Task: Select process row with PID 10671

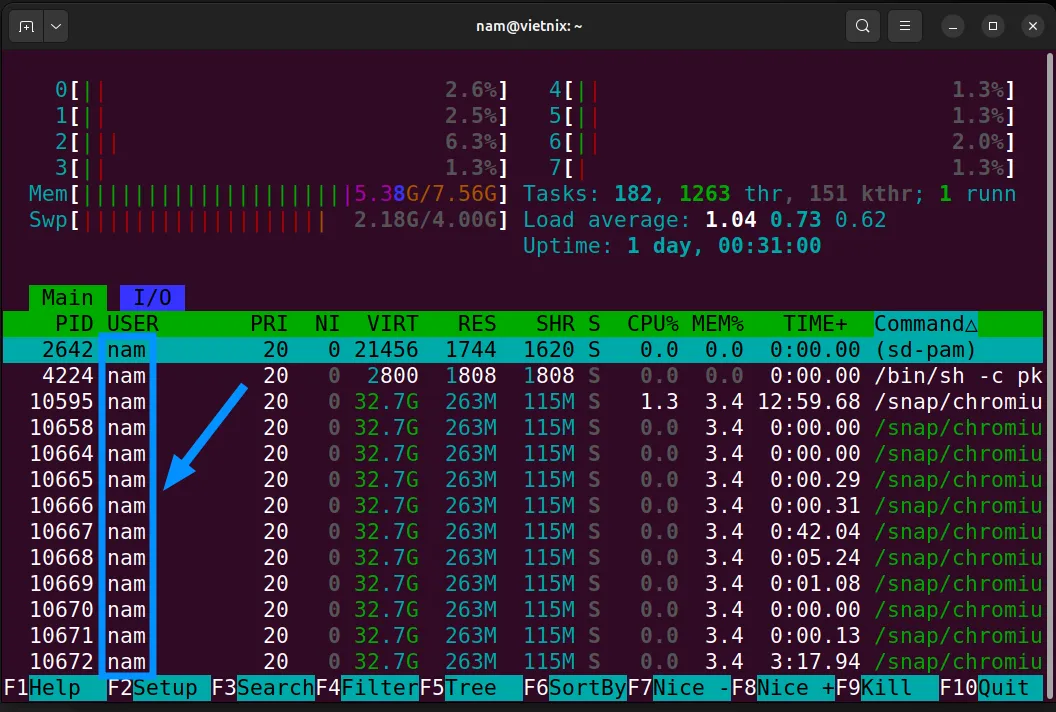Action: click(523, 636)
